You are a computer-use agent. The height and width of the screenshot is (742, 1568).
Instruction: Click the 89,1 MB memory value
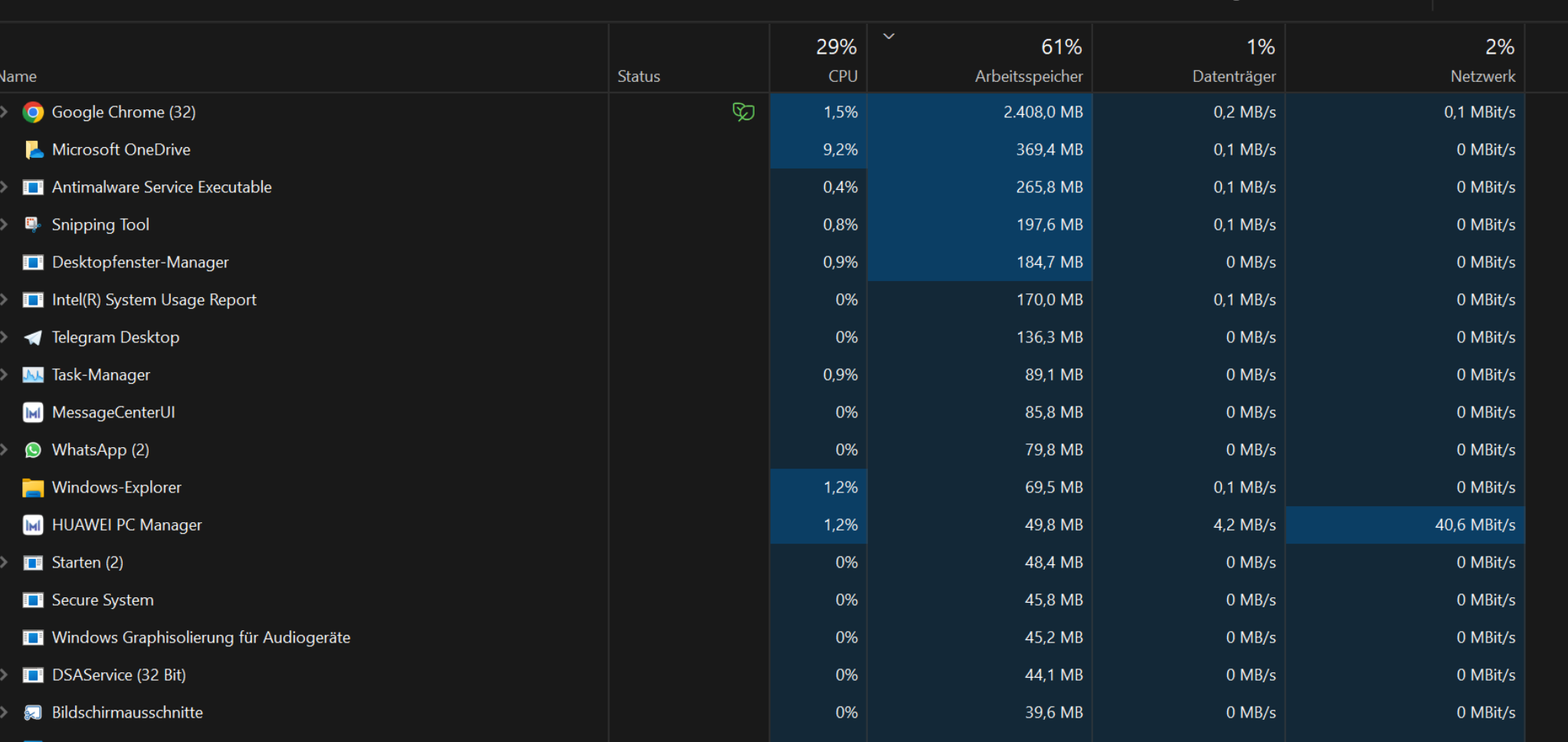coord(1054,374)
